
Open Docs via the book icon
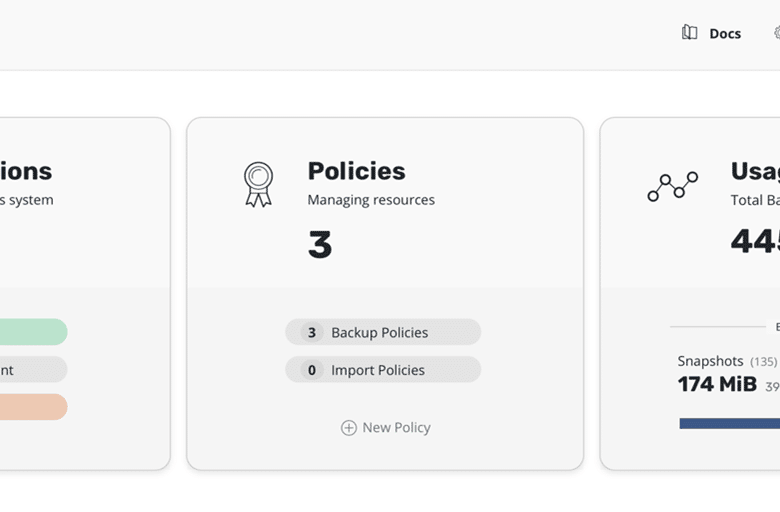(689, 33)
